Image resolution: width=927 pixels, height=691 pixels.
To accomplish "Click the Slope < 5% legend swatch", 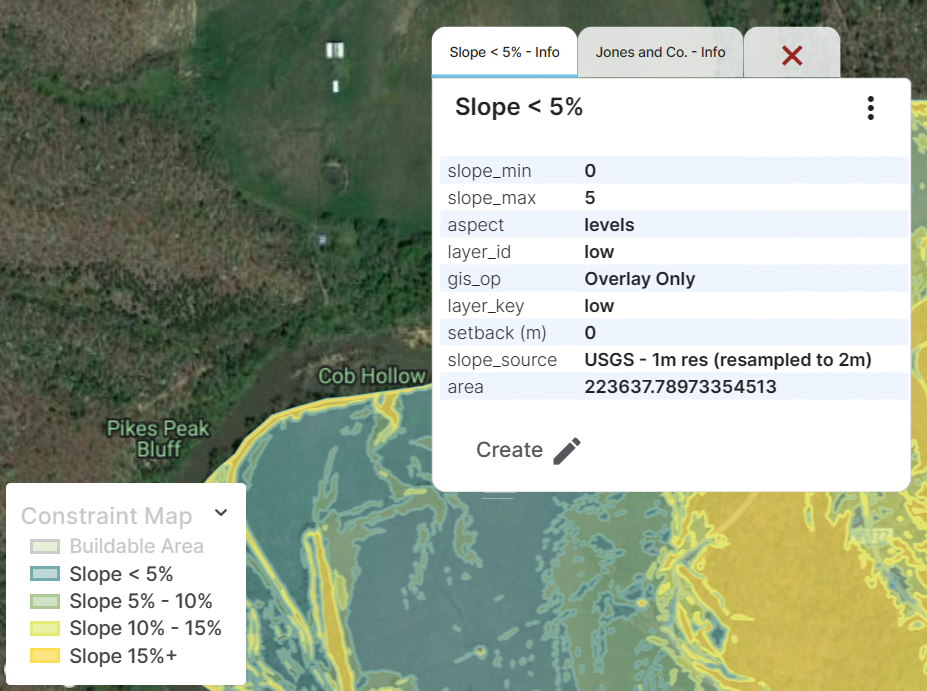I will point(44,574).
